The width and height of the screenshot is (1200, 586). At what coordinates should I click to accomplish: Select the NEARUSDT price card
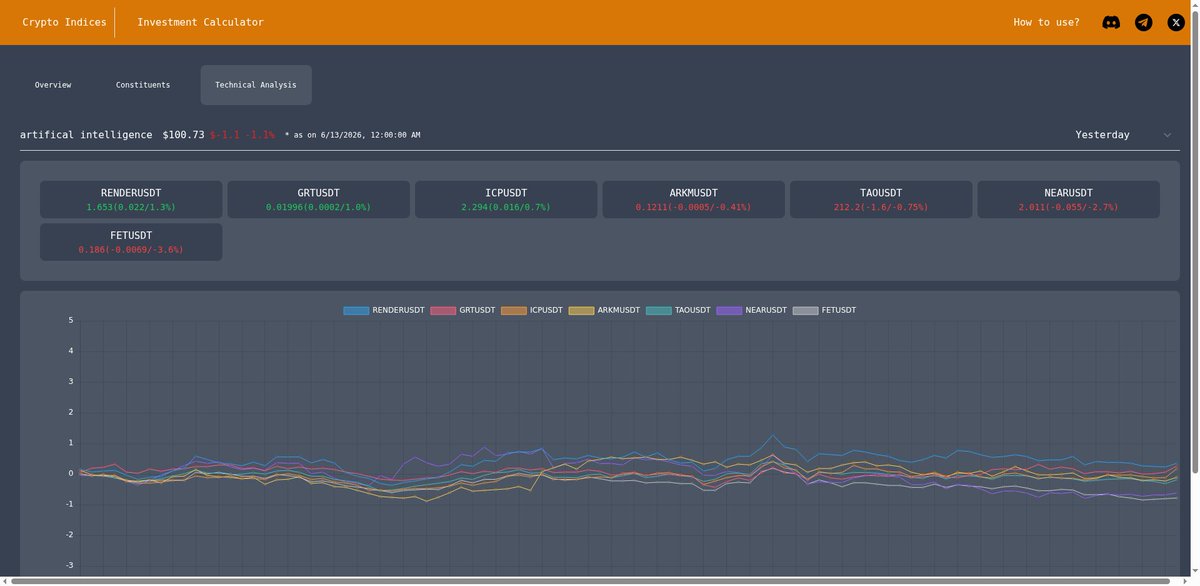click(1068, 199)
